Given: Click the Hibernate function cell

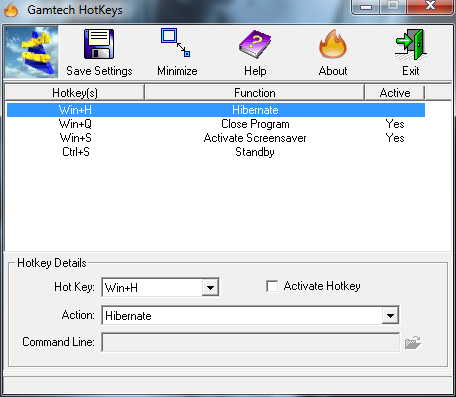Looking at the screenshot, I should tap(255, 110).
